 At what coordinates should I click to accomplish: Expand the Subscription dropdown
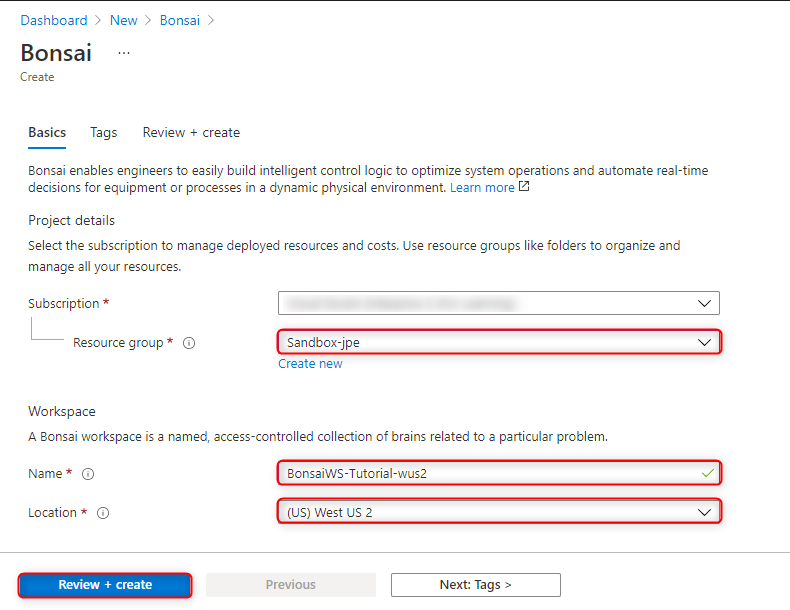[499, 303]
